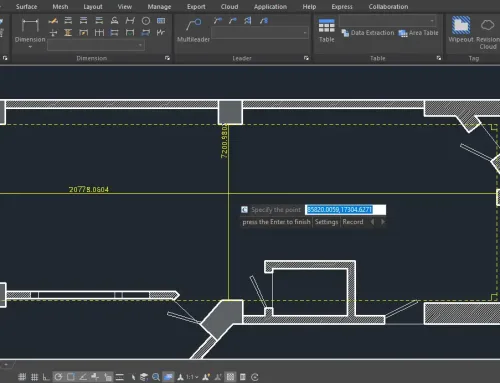Select the orange I-beam dimension icon

(68, 33)
